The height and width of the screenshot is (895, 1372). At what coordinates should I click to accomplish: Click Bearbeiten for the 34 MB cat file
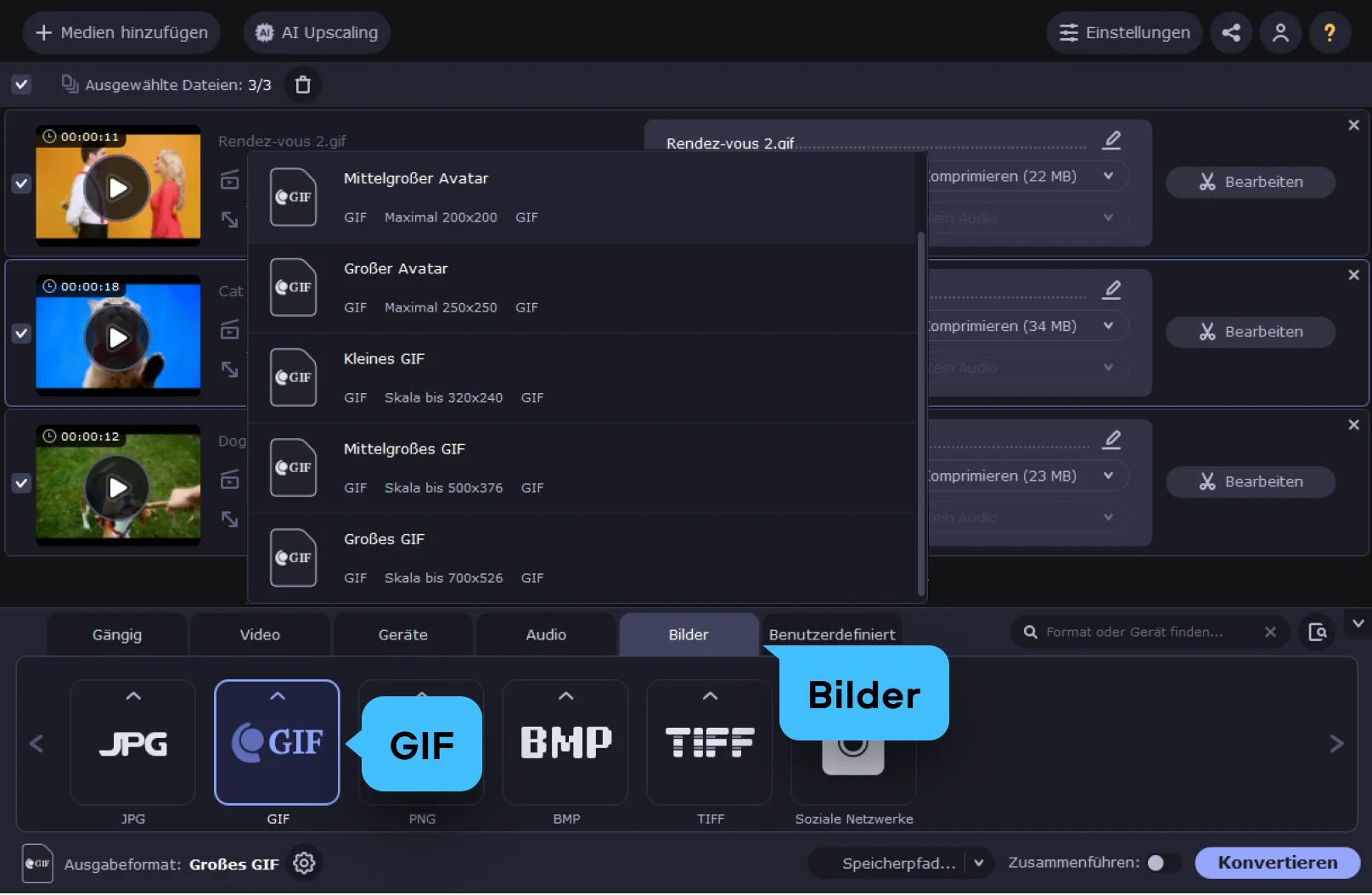pos(1251,332)
